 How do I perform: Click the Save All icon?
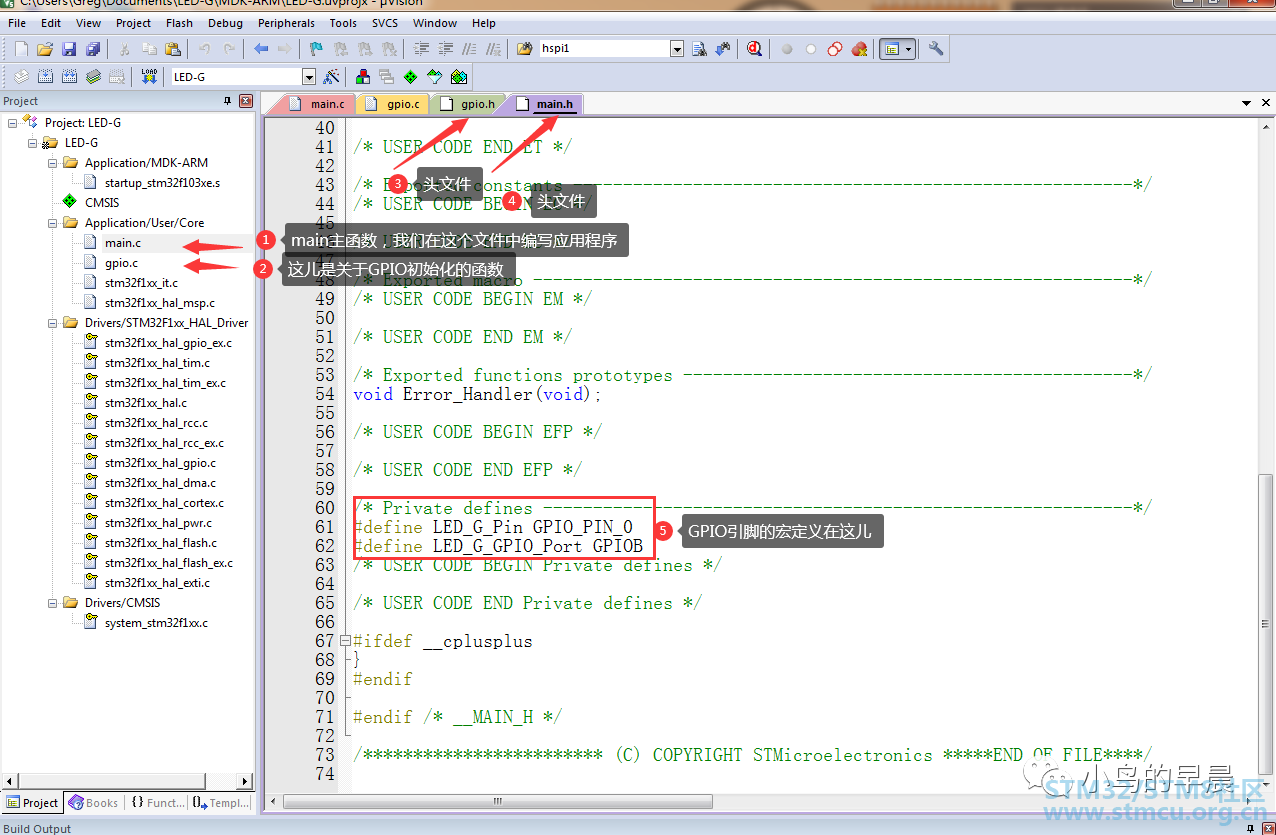coord(93,48)
